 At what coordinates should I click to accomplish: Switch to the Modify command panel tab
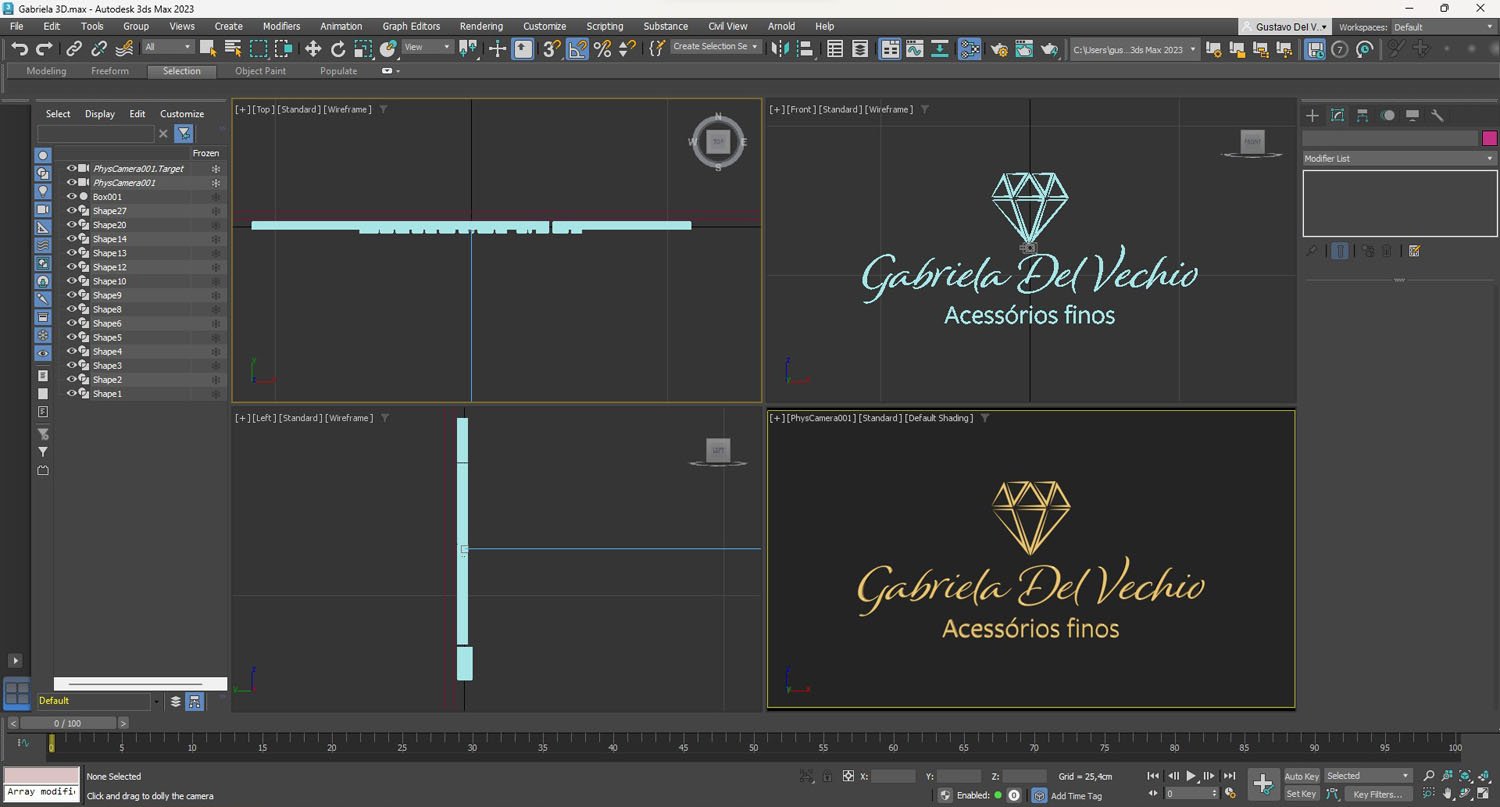pyautogui.click(x=1337, y=115)
